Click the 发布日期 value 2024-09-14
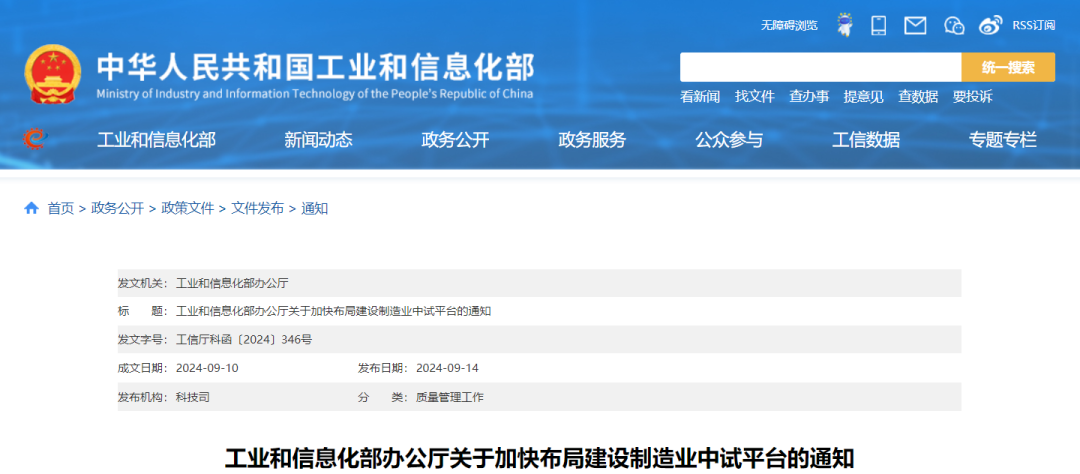 point(447,368)
